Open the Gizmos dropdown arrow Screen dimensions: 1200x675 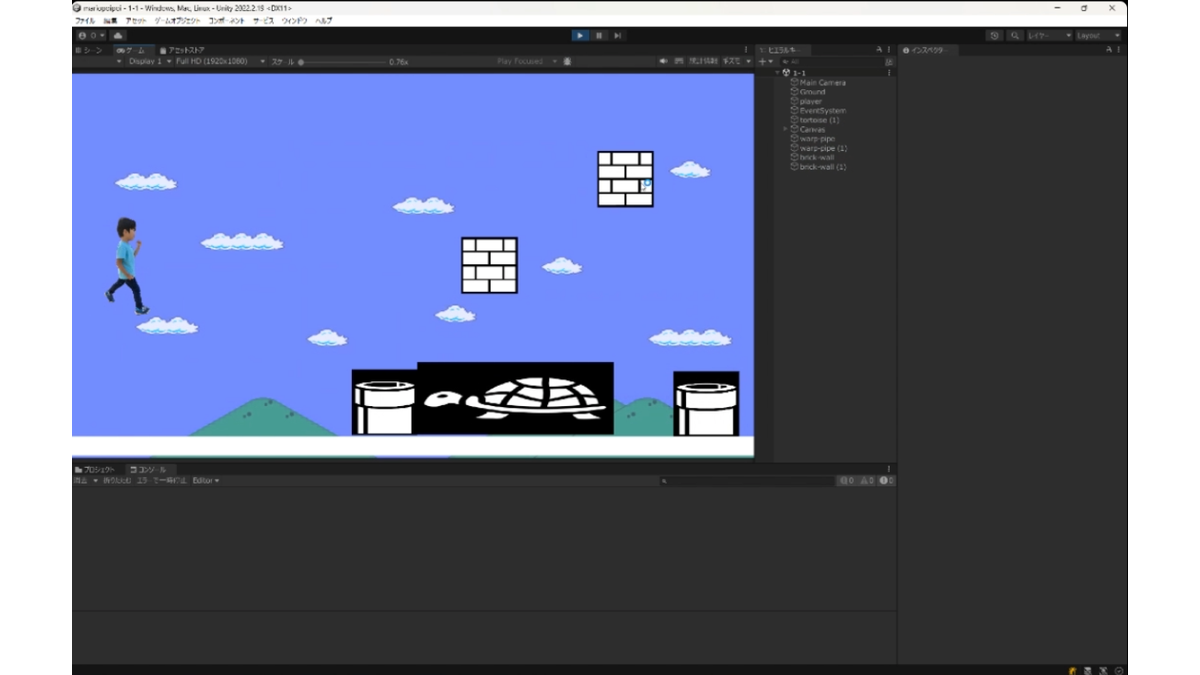coord(749,61)
